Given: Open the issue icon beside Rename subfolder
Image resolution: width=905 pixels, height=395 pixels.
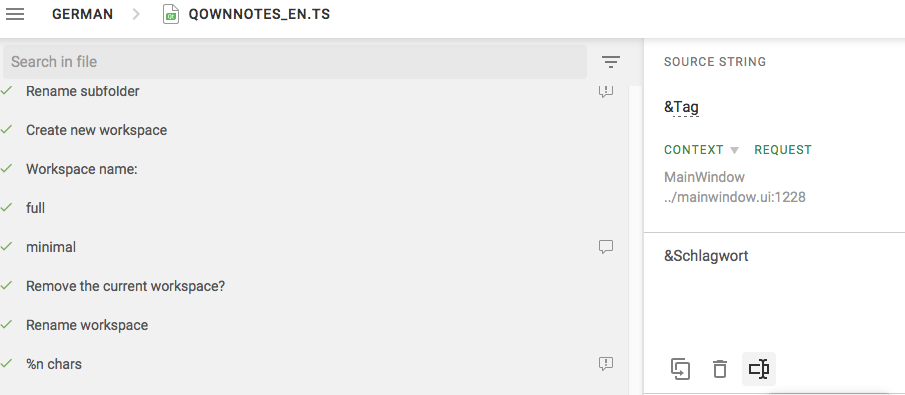Looking at the screenshot, I should 605,91.
